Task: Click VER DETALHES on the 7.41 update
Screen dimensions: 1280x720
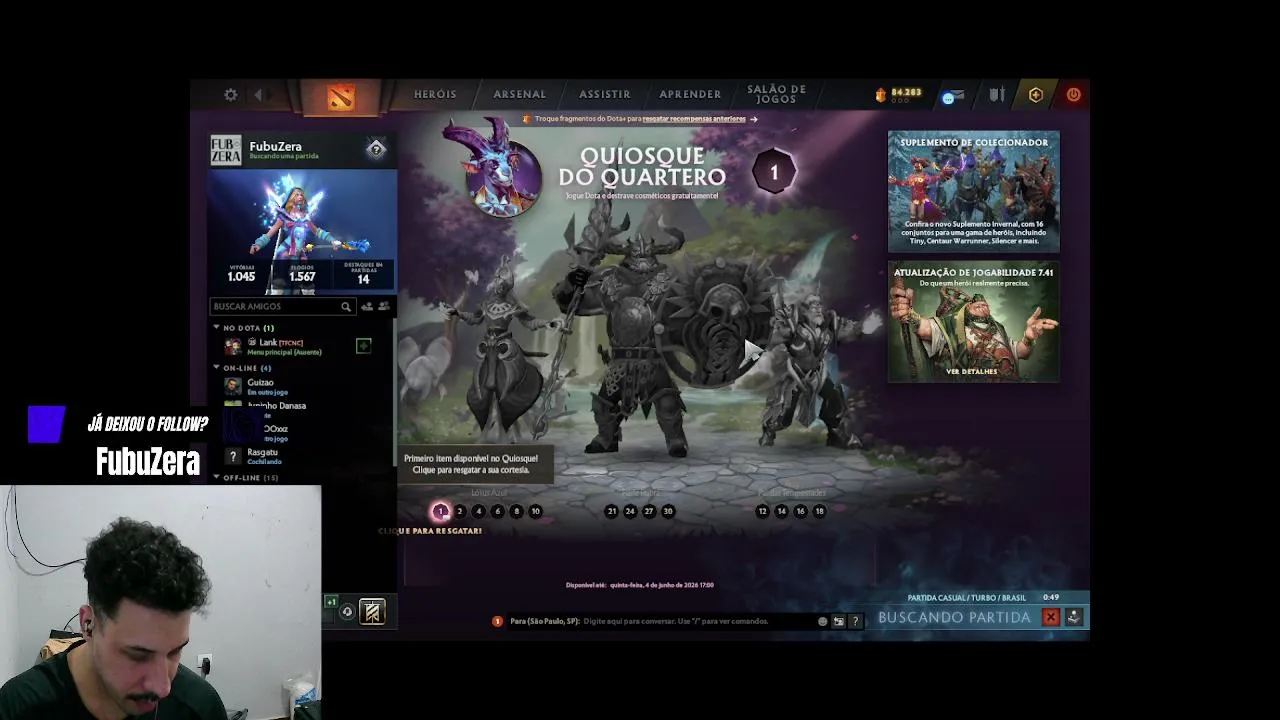Action: tap(972, 372)
